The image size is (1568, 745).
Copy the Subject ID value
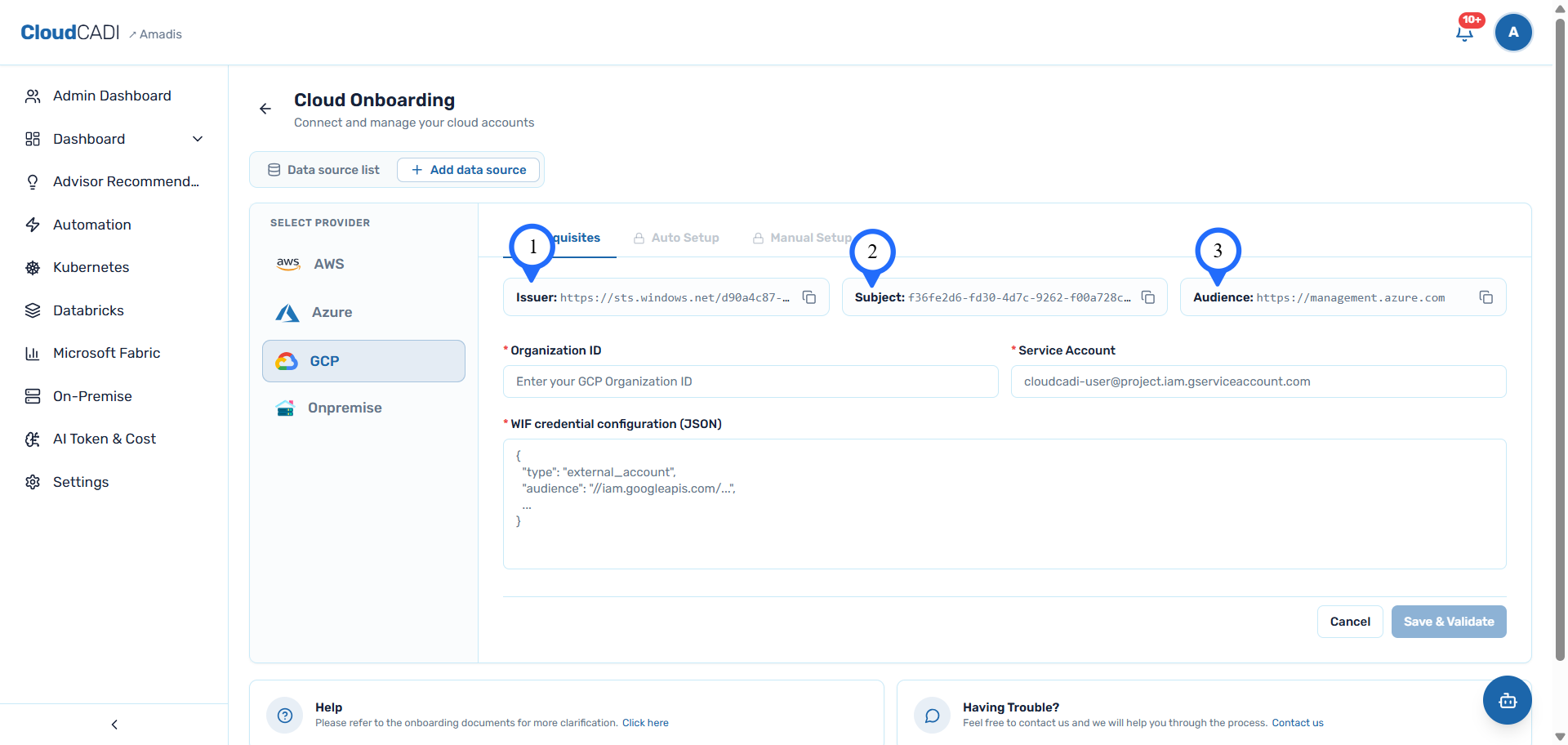point(1148,297)
